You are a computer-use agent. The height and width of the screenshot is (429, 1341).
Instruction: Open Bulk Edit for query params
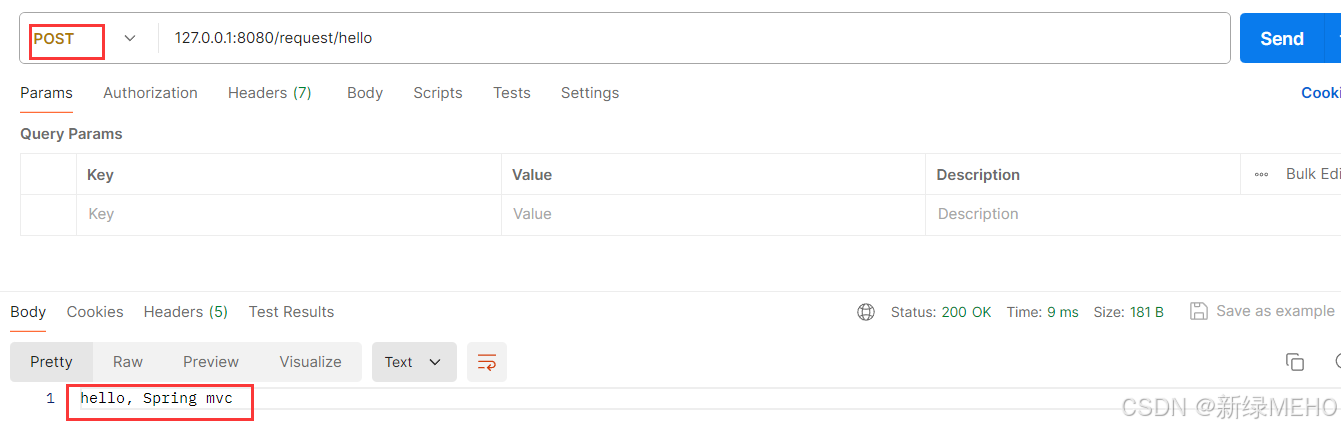(x=1312, y=174)
